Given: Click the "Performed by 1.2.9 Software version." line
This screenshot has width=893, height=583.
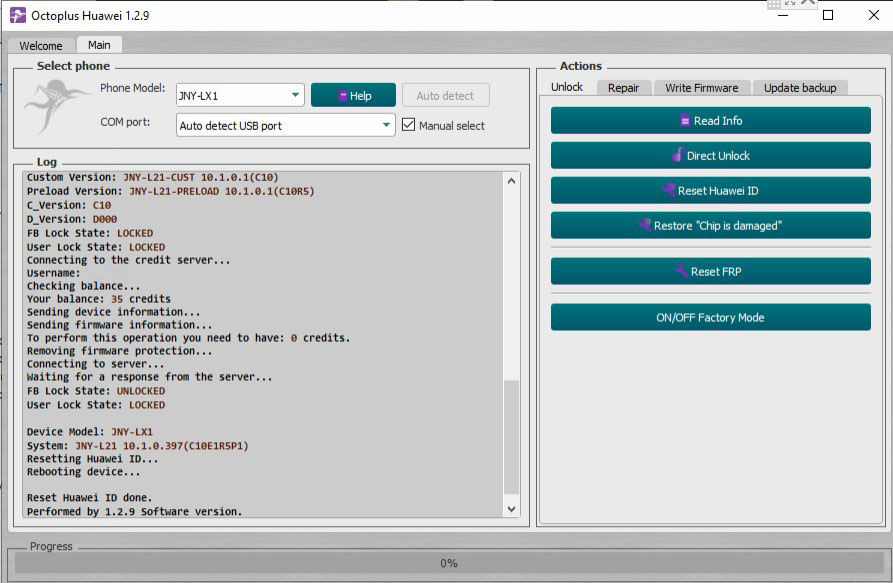Looking at the screenshot, I should point(134,511).
